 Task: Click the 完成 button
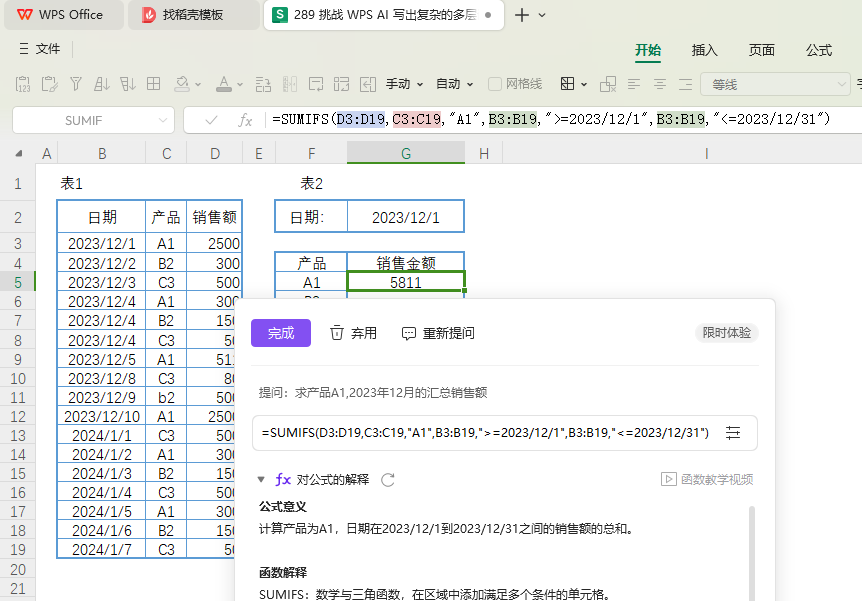coord(281,333)
